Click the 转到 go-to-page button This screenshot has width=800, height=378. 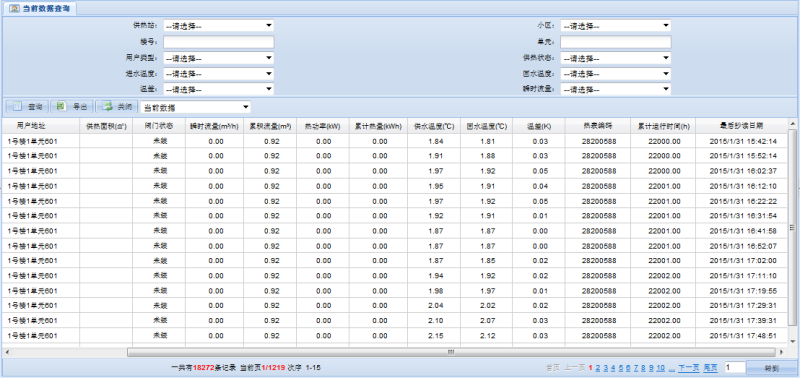point(771,367)
